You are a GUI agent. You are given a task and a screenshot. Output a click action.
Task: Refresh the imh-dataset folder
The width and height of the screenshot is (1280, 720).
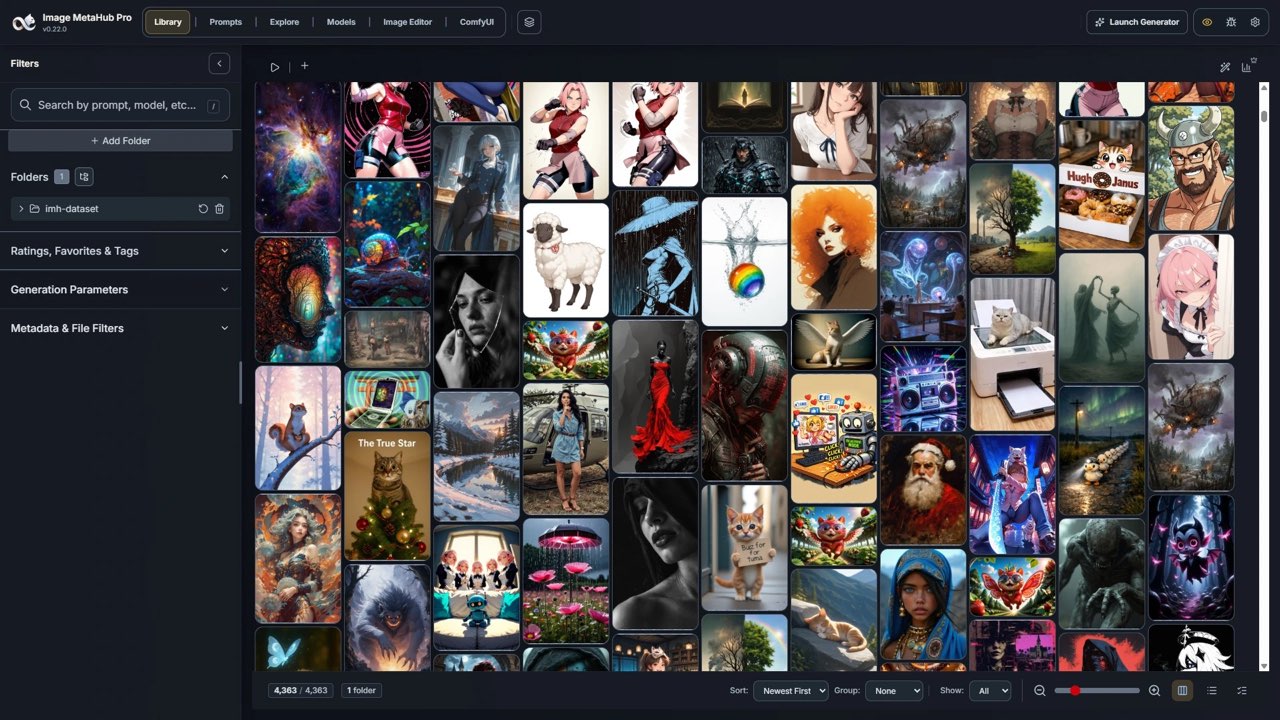(x=203, y=209)
